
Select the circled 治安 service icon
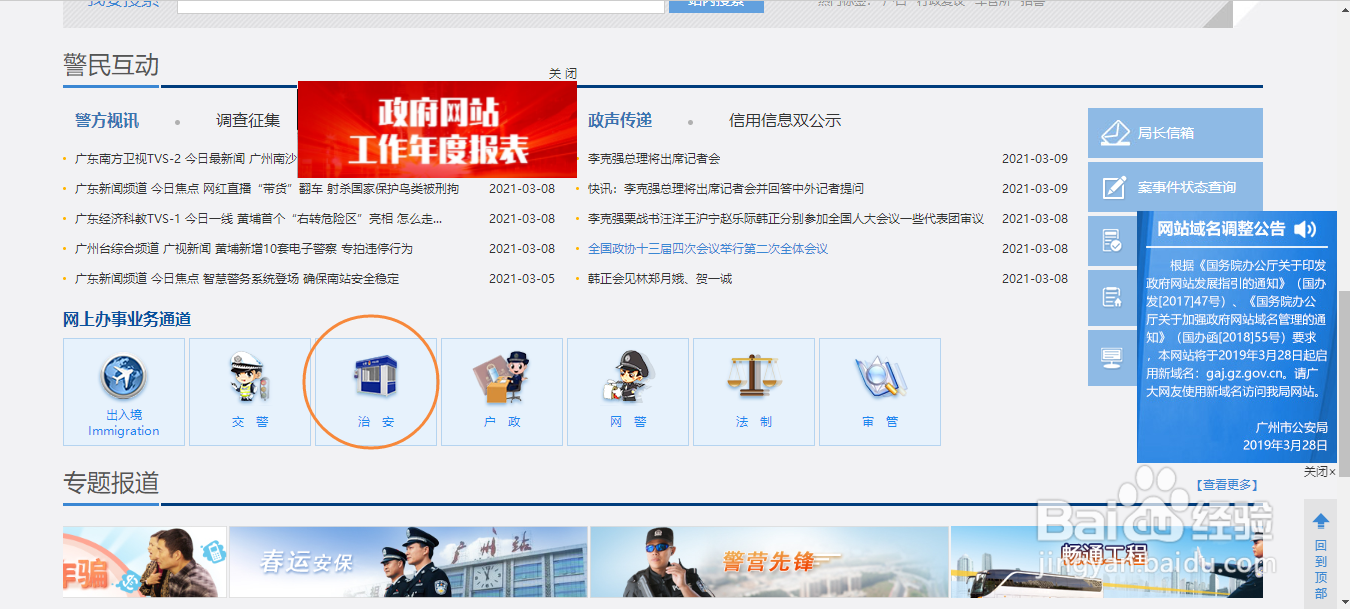pyautogui.click(x=375, y=392)
